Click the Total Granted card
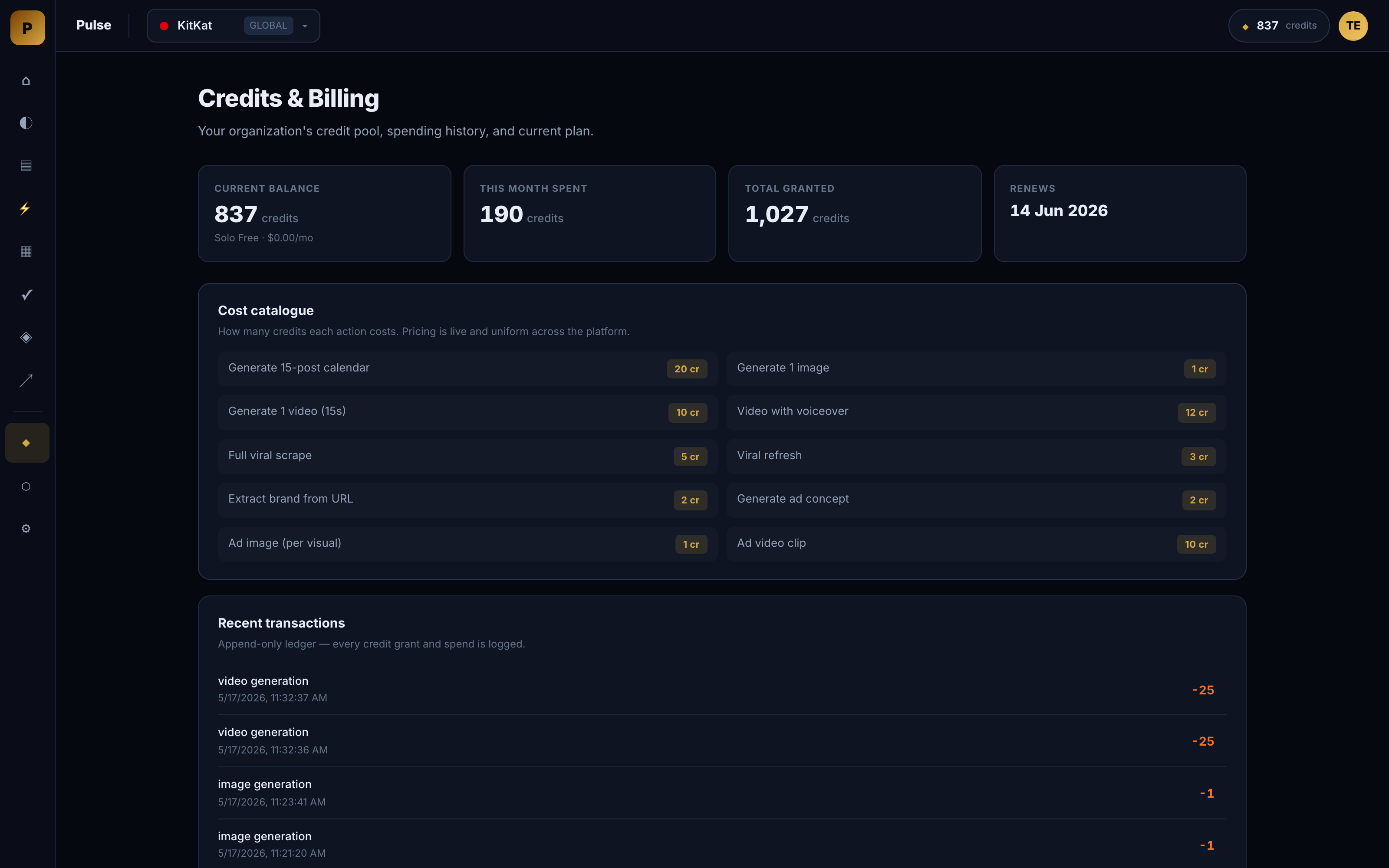 pyautogui.click(x=855, y=214)
